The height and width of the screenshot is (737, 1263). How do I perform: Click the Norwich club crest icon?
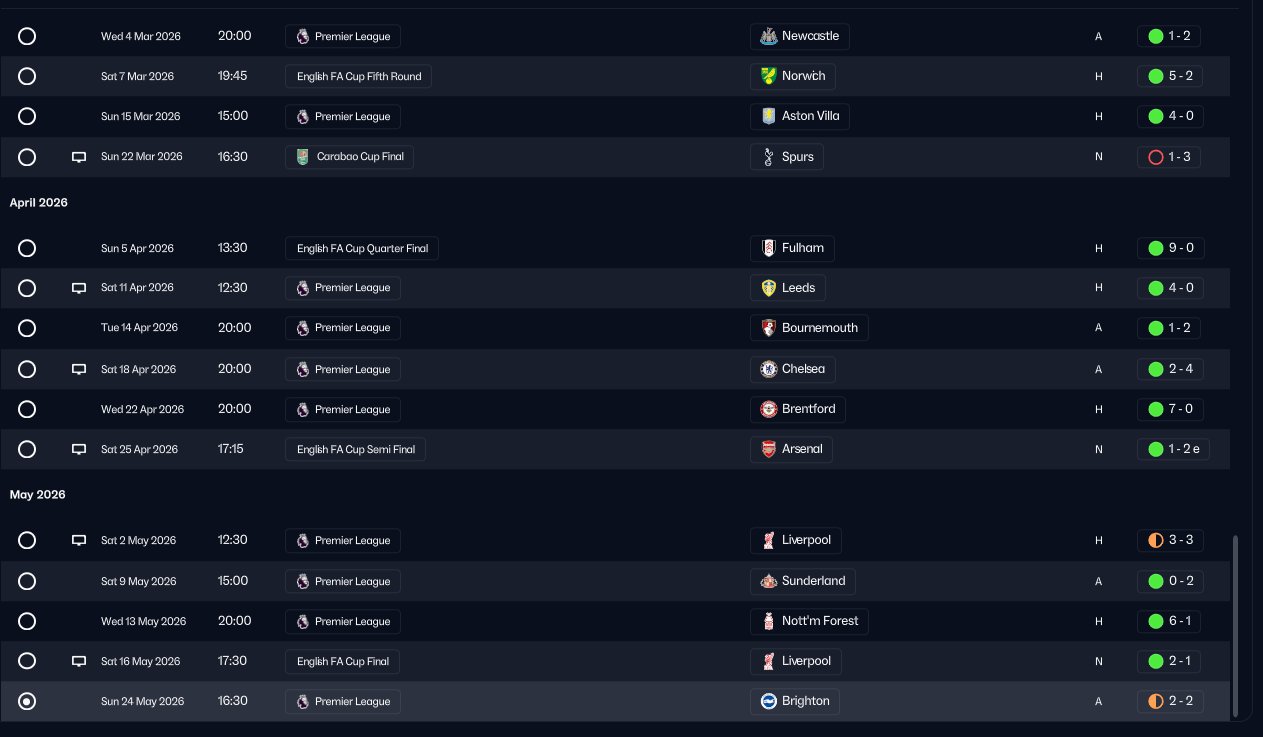768,76
